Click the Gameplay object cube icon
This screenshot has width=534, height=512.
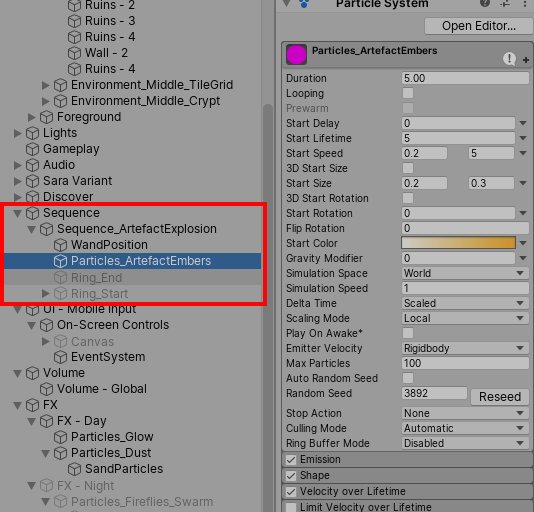(x=32, y=149)
